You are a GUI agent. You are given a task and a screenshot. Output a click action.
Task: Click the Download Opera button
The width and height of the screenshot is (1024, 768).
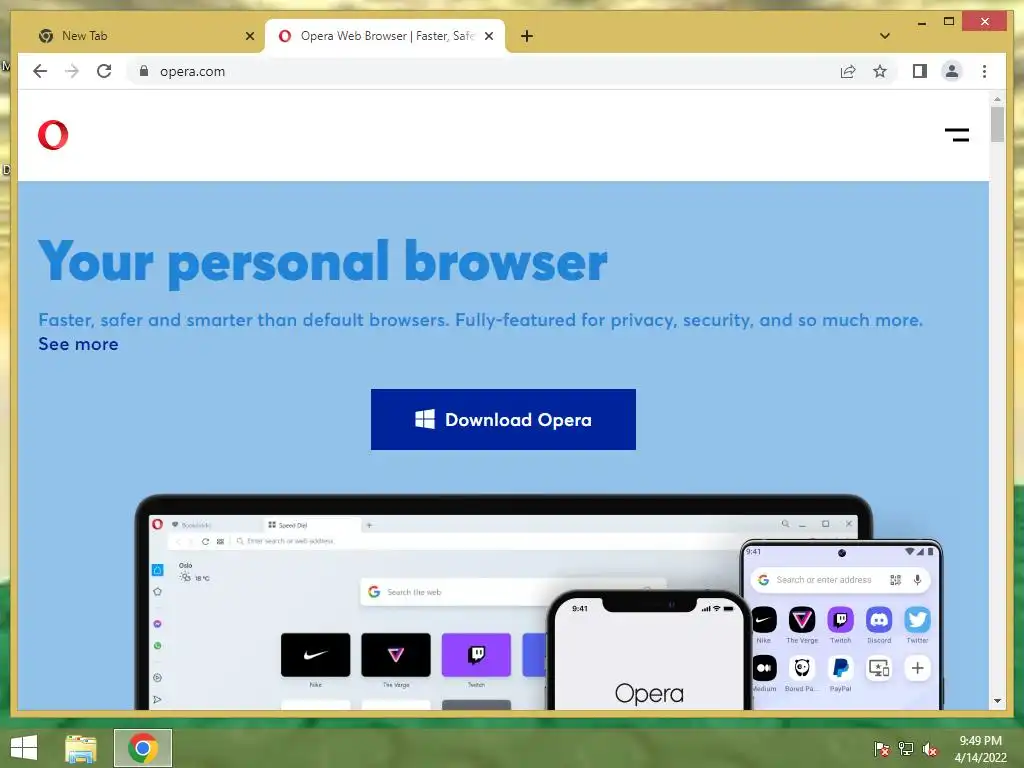(503, 419)
